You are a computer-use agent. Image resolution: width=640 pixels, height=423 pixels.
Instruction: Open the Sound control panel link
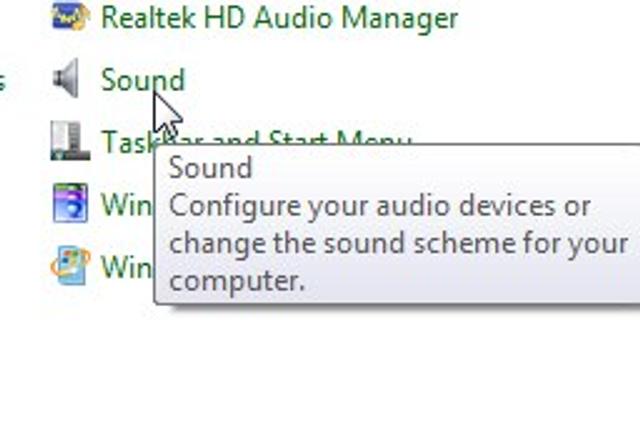point(142,80)
